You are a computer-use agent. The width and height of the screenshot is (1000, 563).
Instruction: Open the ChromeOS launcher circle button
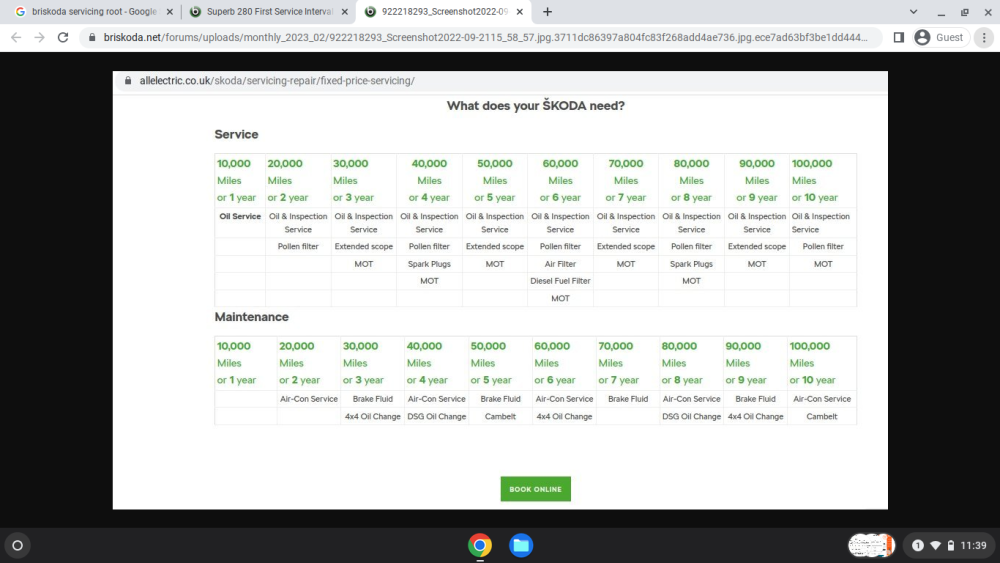(x=18, y=545)
